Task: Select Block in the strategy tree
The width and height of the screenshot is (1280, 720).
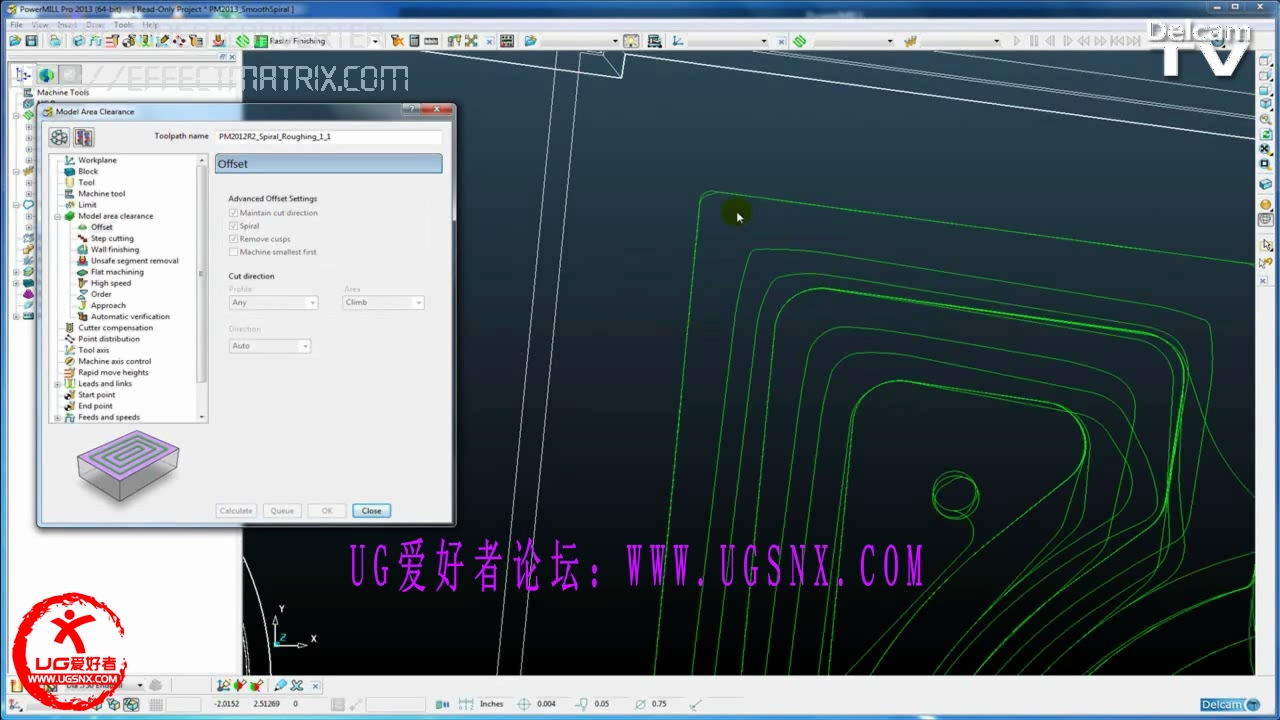Action: (88, 171)
